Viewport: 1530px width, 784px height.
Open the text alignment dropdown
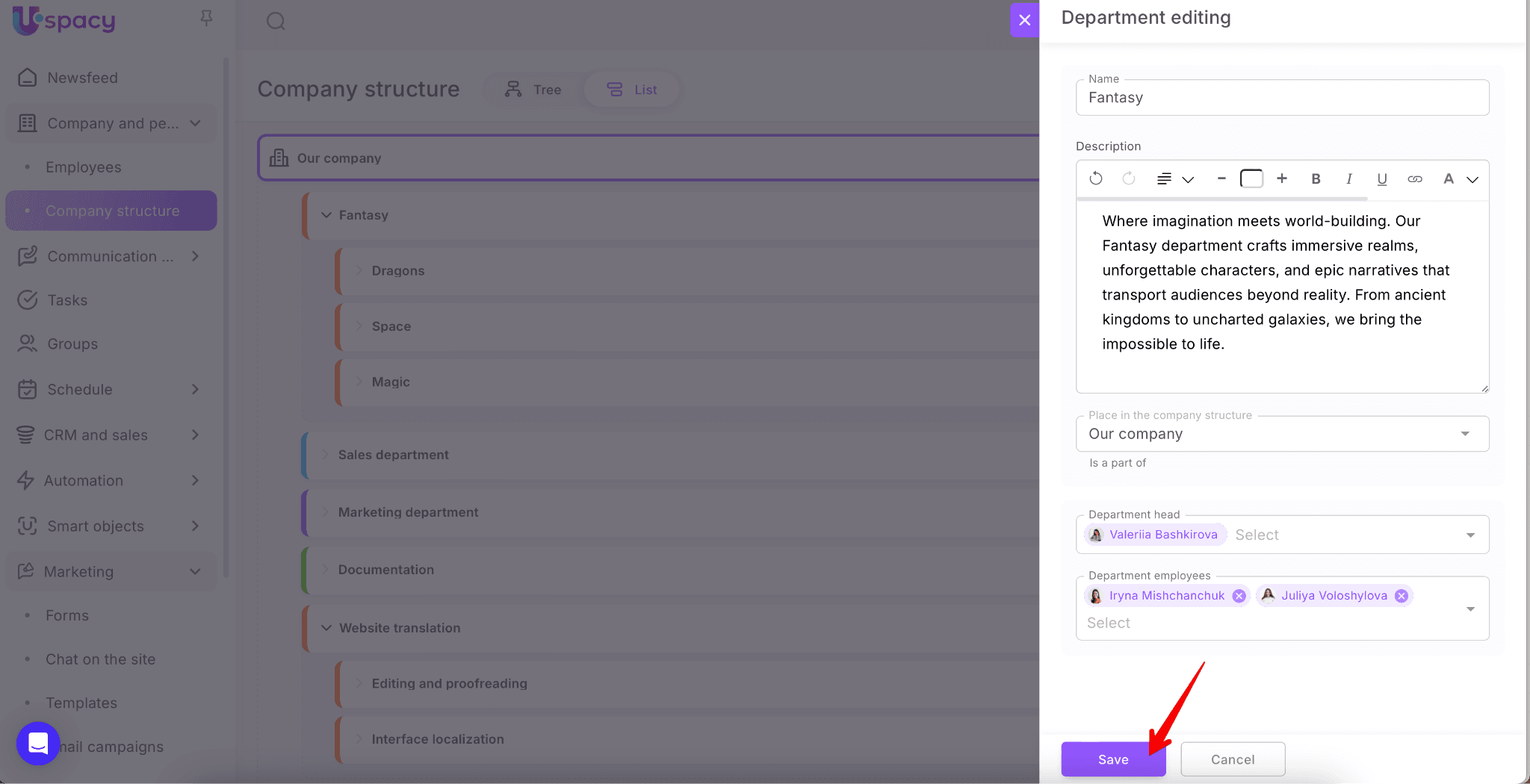click(x=1175, y=179)
